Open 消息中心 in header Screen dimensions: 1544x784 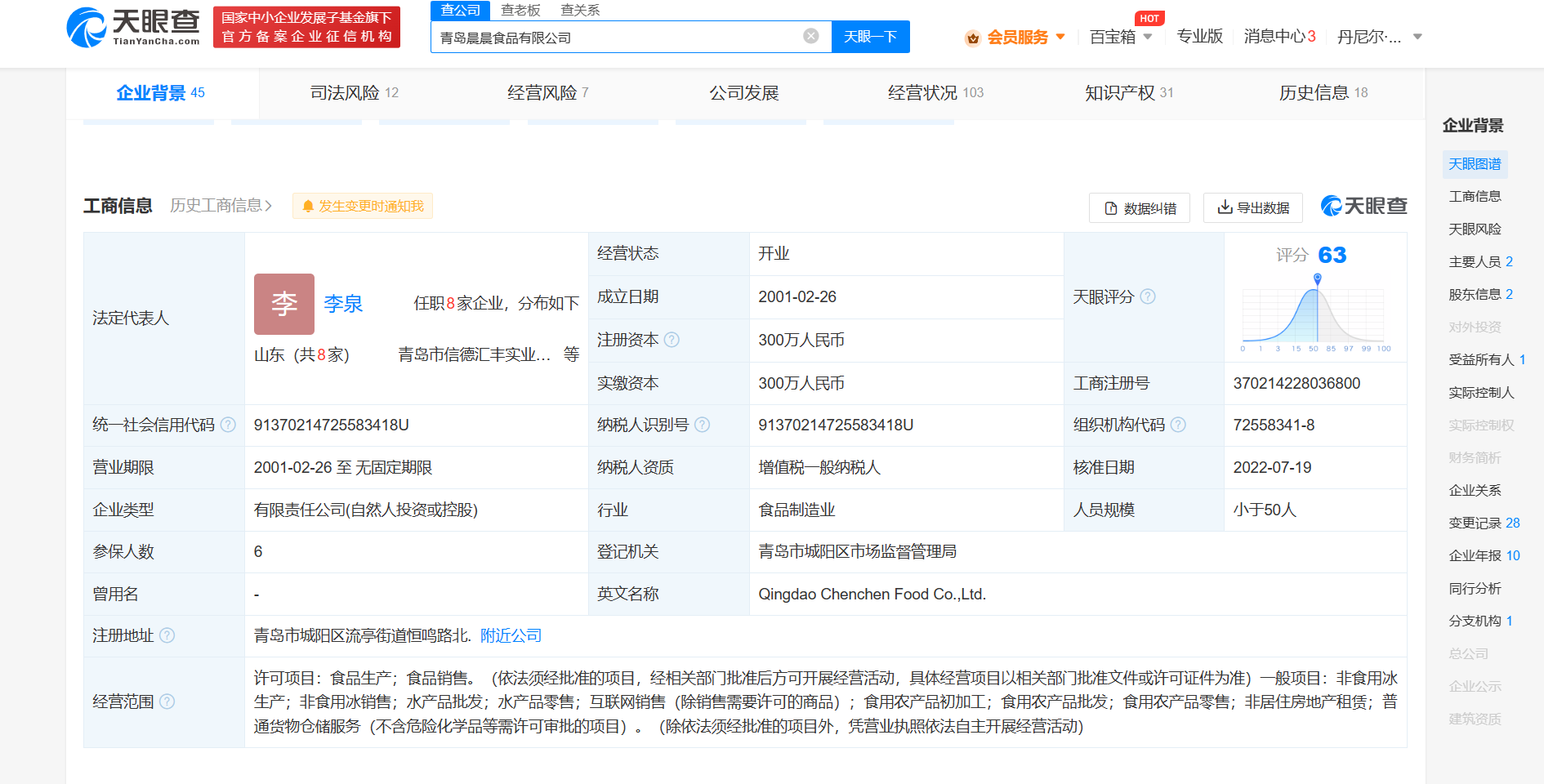point(1279,37)
